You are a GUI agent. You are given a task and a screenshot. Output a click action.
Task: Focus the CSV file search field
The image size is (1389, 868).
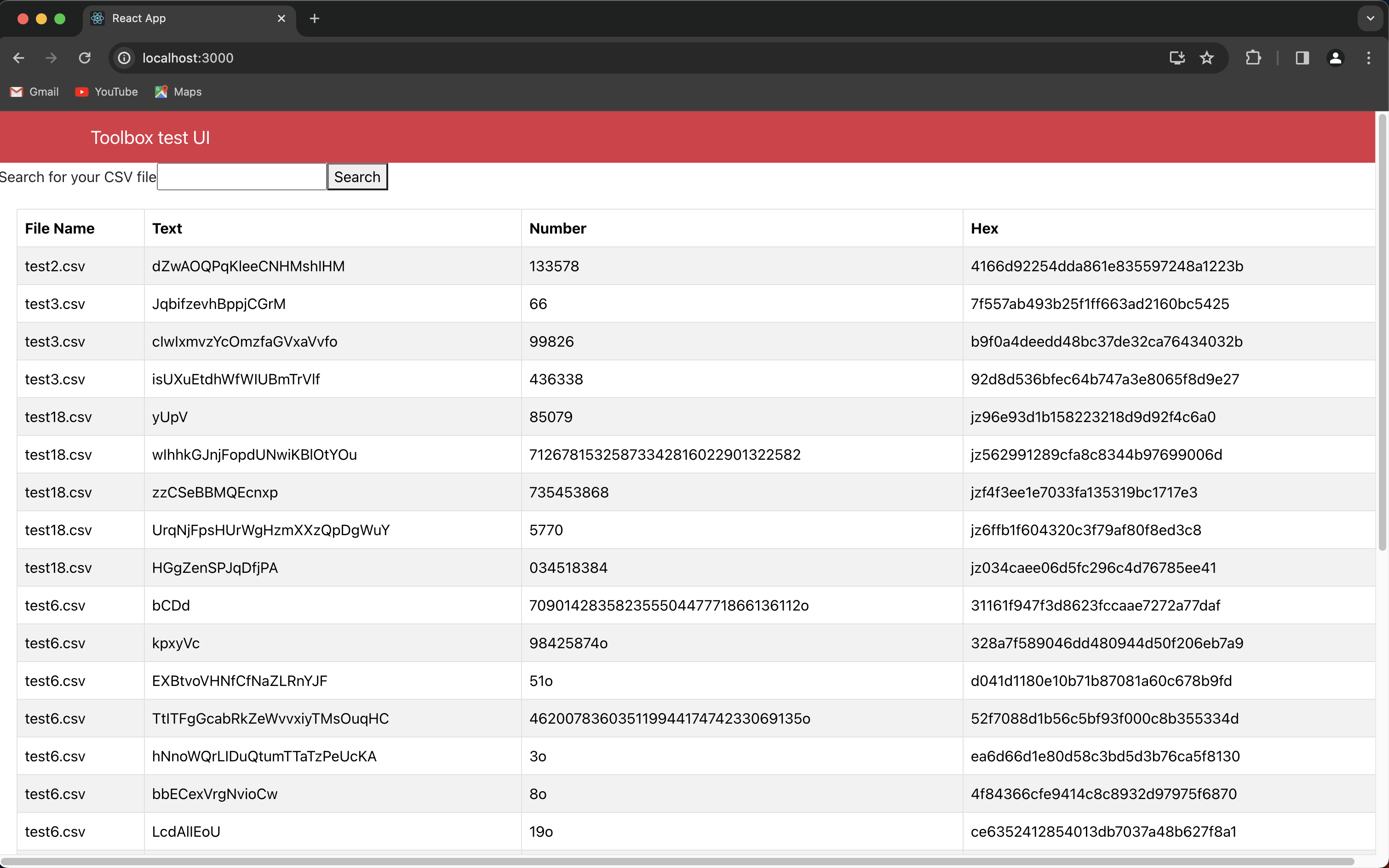pos(242,177)
